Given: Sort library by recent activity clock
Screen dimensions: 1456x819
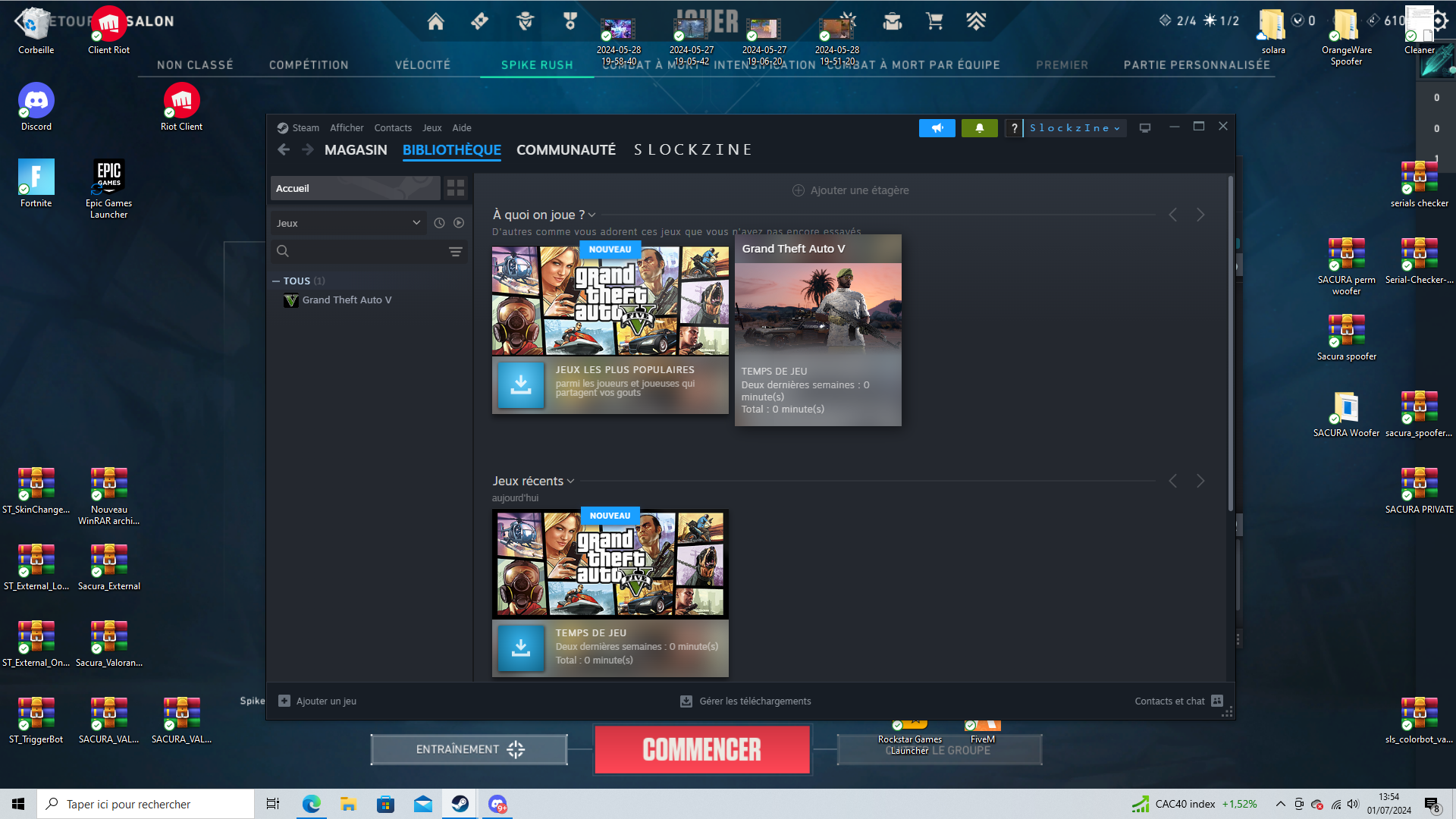Looking at the screenshot, I should click(439, 223).
